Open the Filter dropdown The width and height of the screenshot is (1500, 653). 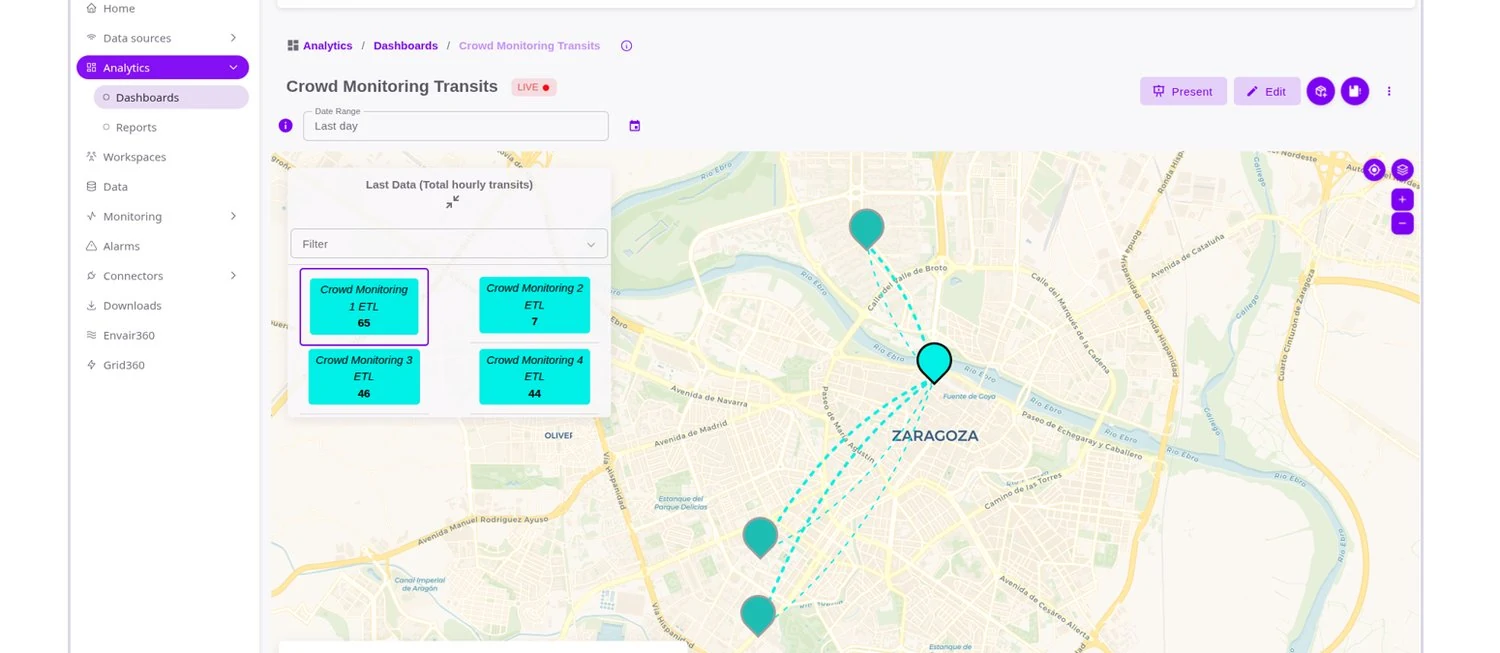pos(449,244)
